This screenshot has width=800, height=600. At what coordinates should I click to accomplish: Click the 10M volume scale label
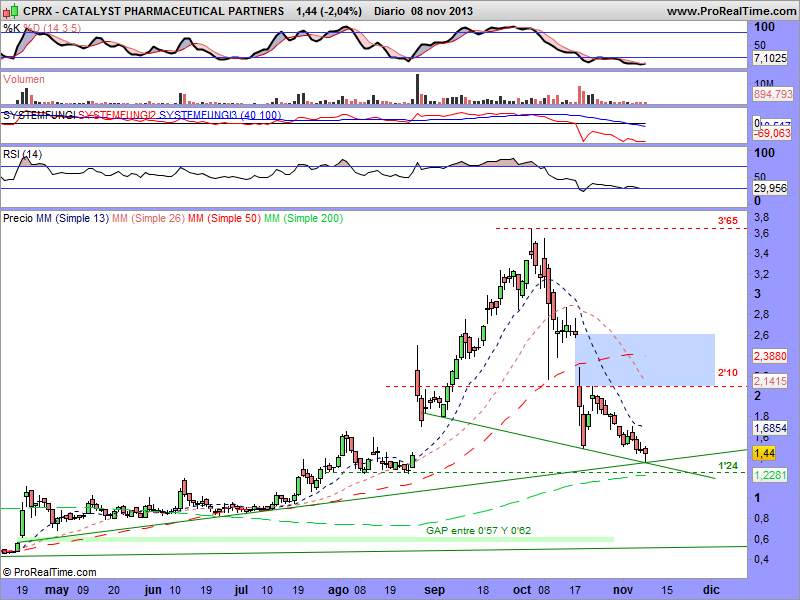[x=764, y=84]
